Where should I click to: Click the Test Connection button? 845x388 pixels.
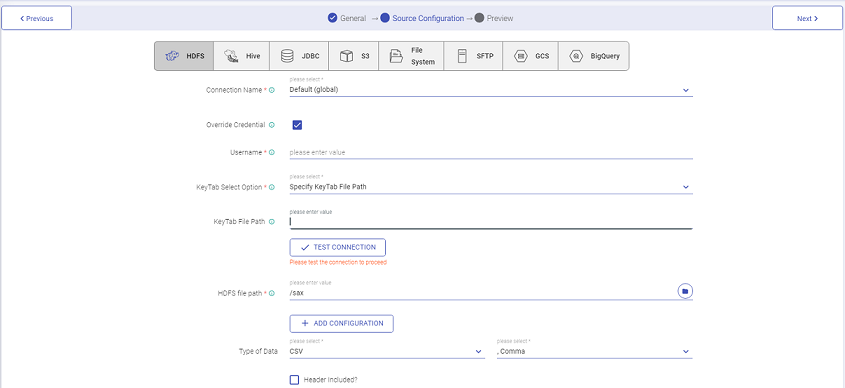tap(338, 247)
